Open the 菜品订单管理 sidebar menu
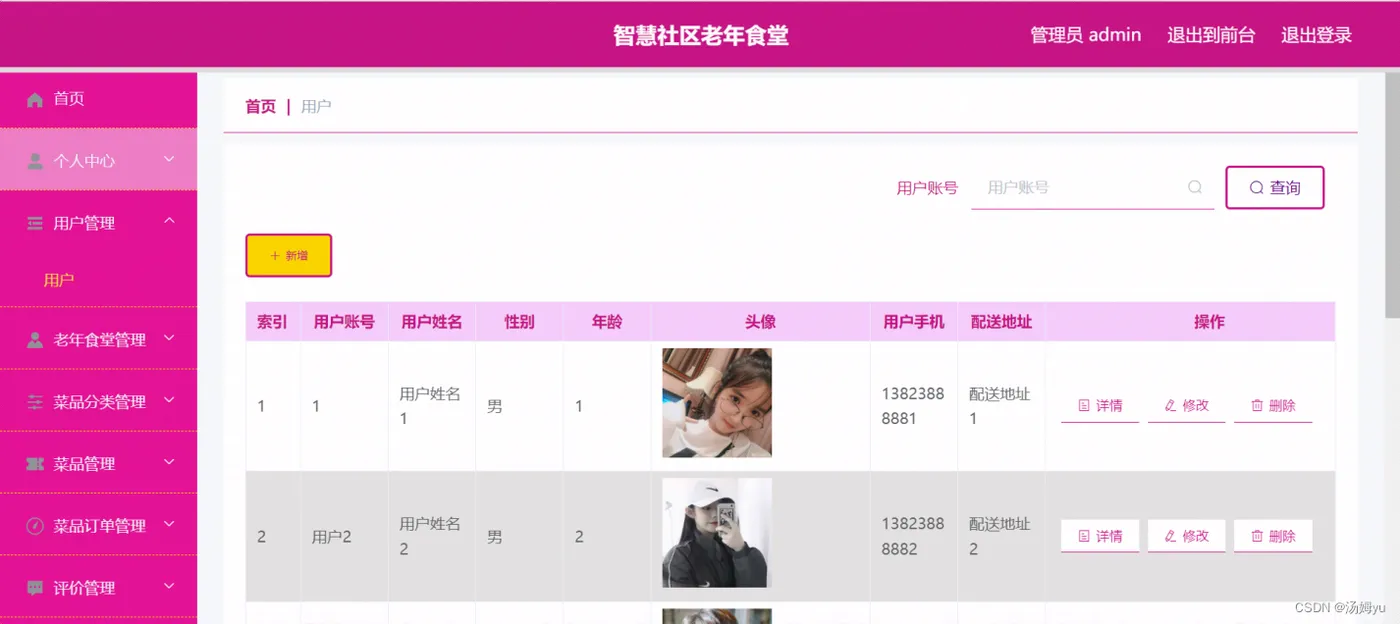 coord(98,525)
